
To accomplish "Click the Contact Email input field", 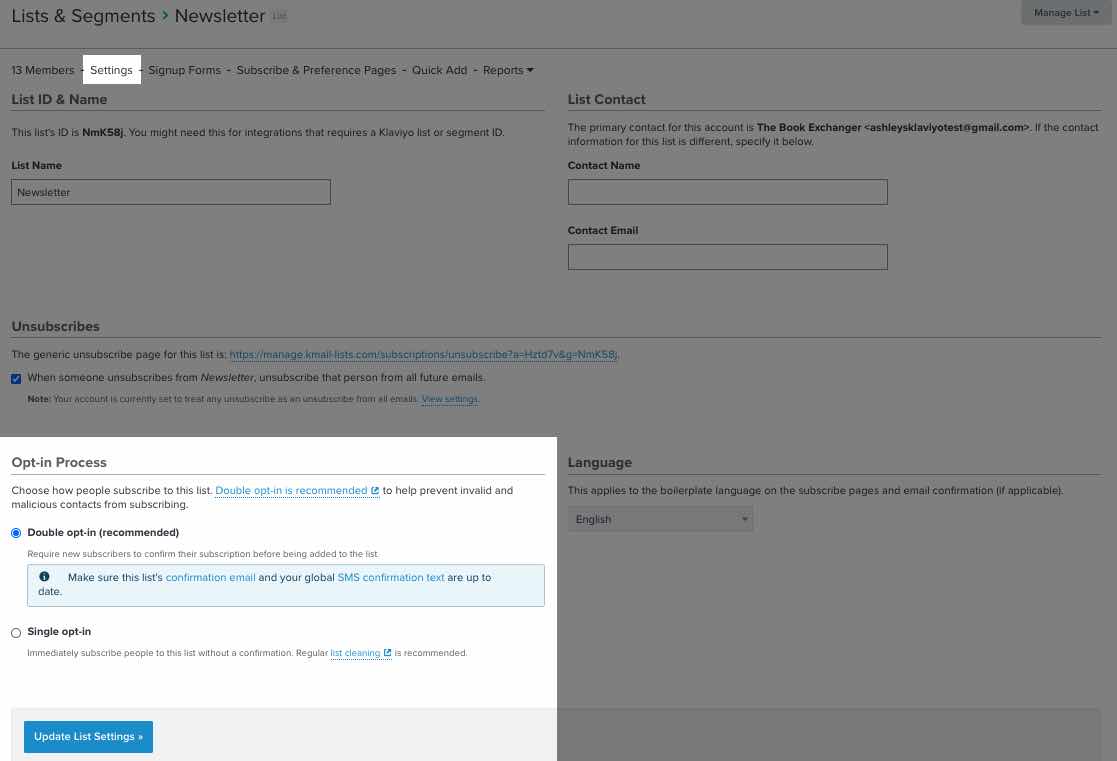I will coord(727,256).
